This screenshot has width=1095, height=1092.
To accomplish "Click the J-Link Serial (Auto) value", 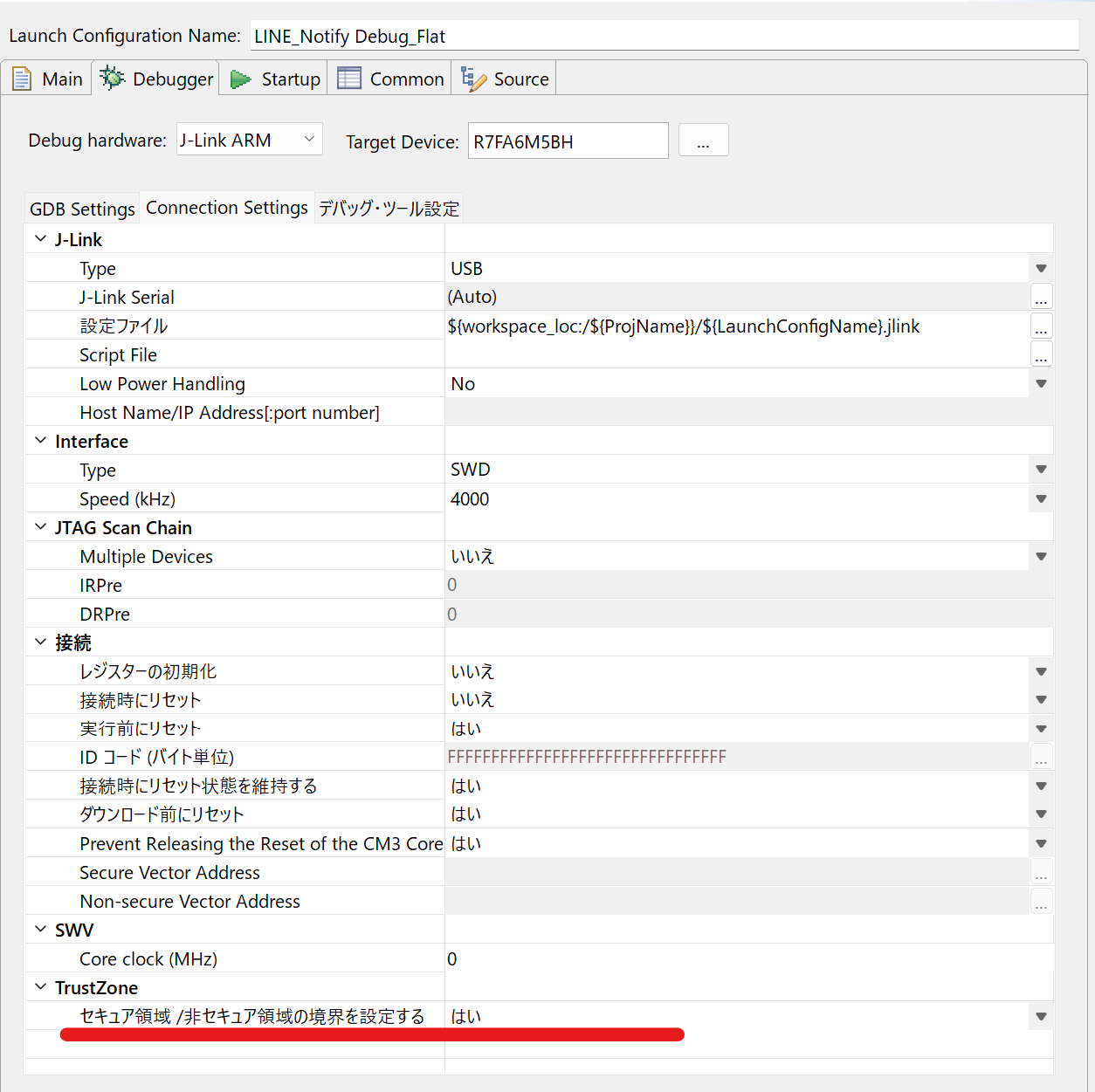I will click(x=472, y=297).
